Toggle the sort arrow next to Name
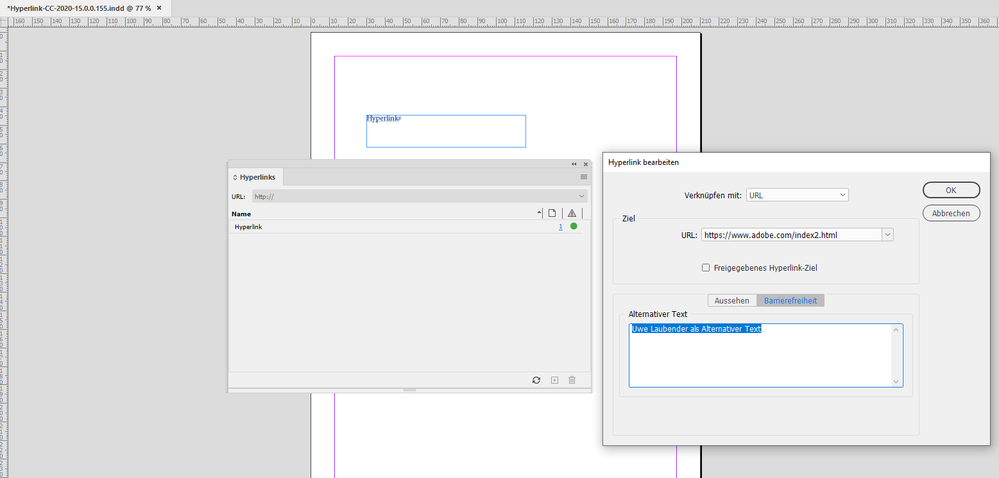999x478 pixels. [x=540, y=214]
